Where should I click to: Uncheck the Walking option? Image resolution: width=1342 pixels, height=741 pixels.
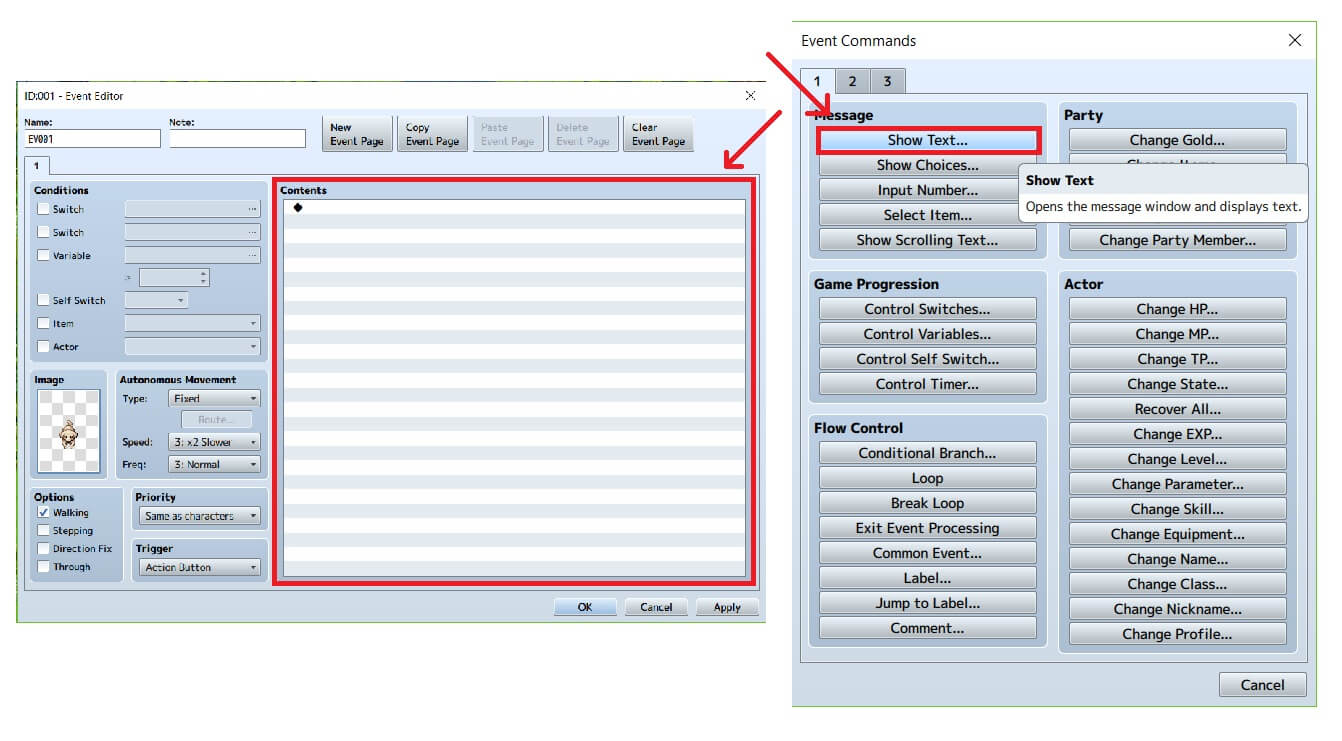[43, 512]
